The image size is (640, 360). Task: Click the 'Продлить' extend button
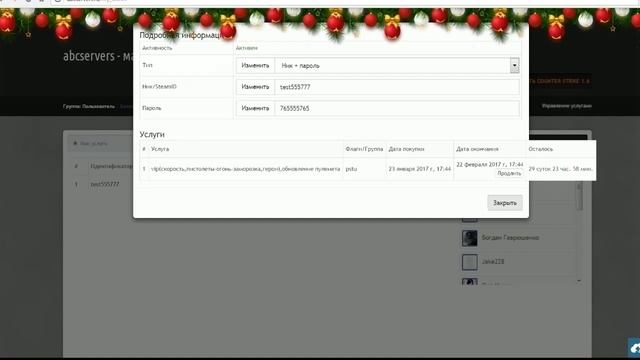pyautogui.click(x=509, y=173)
